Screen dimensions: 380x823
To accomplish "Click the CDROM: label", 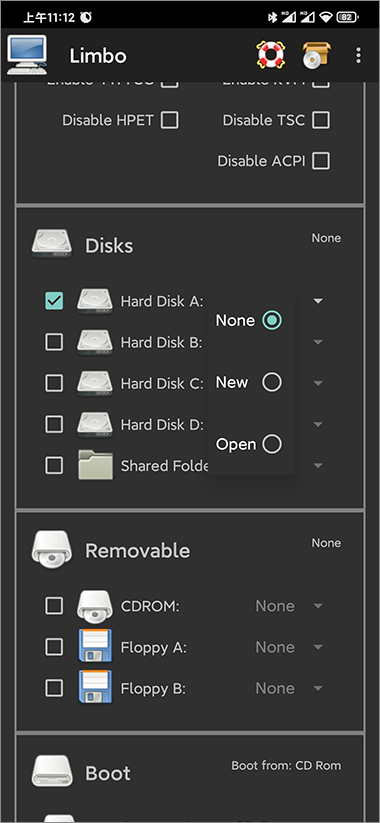I will tap(150, 606).
